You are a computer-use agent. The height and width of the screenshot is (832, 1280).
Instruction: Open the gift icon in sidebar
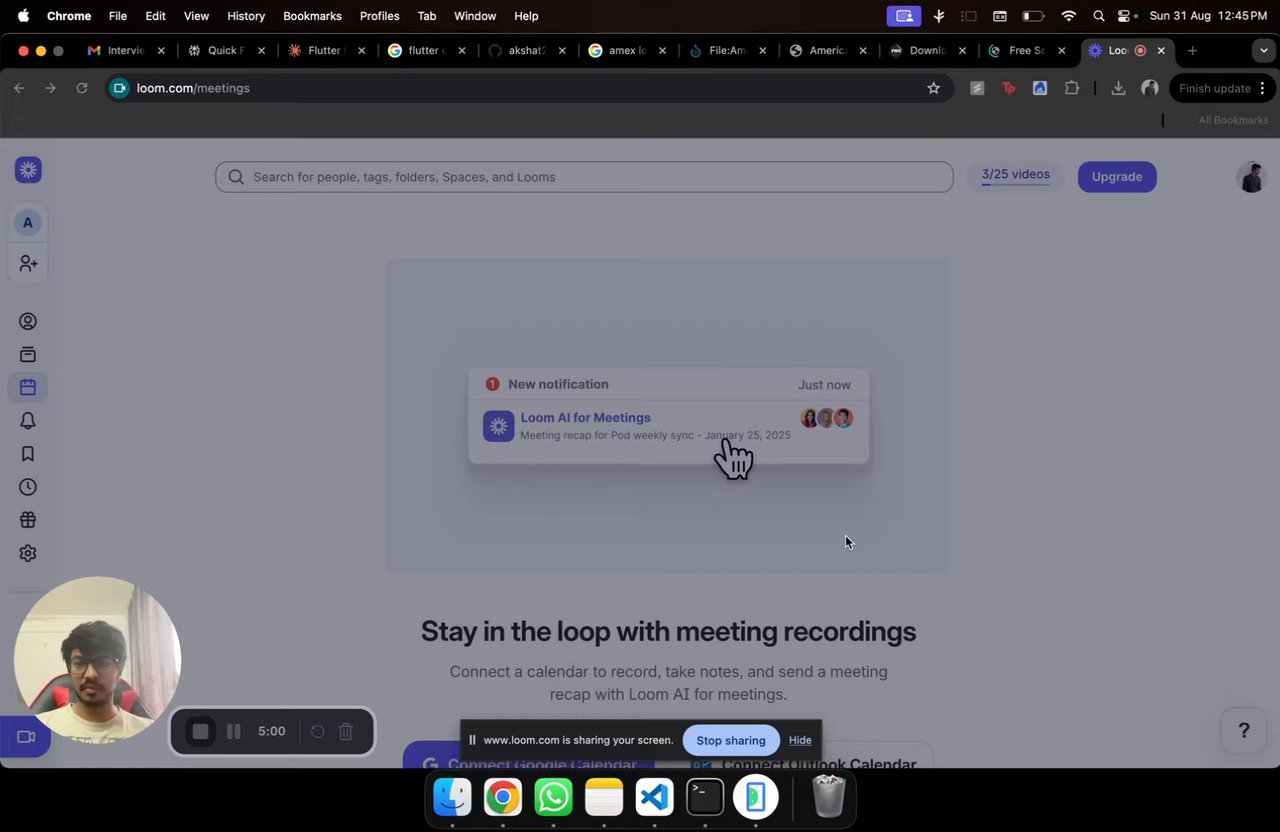[28, 520]
